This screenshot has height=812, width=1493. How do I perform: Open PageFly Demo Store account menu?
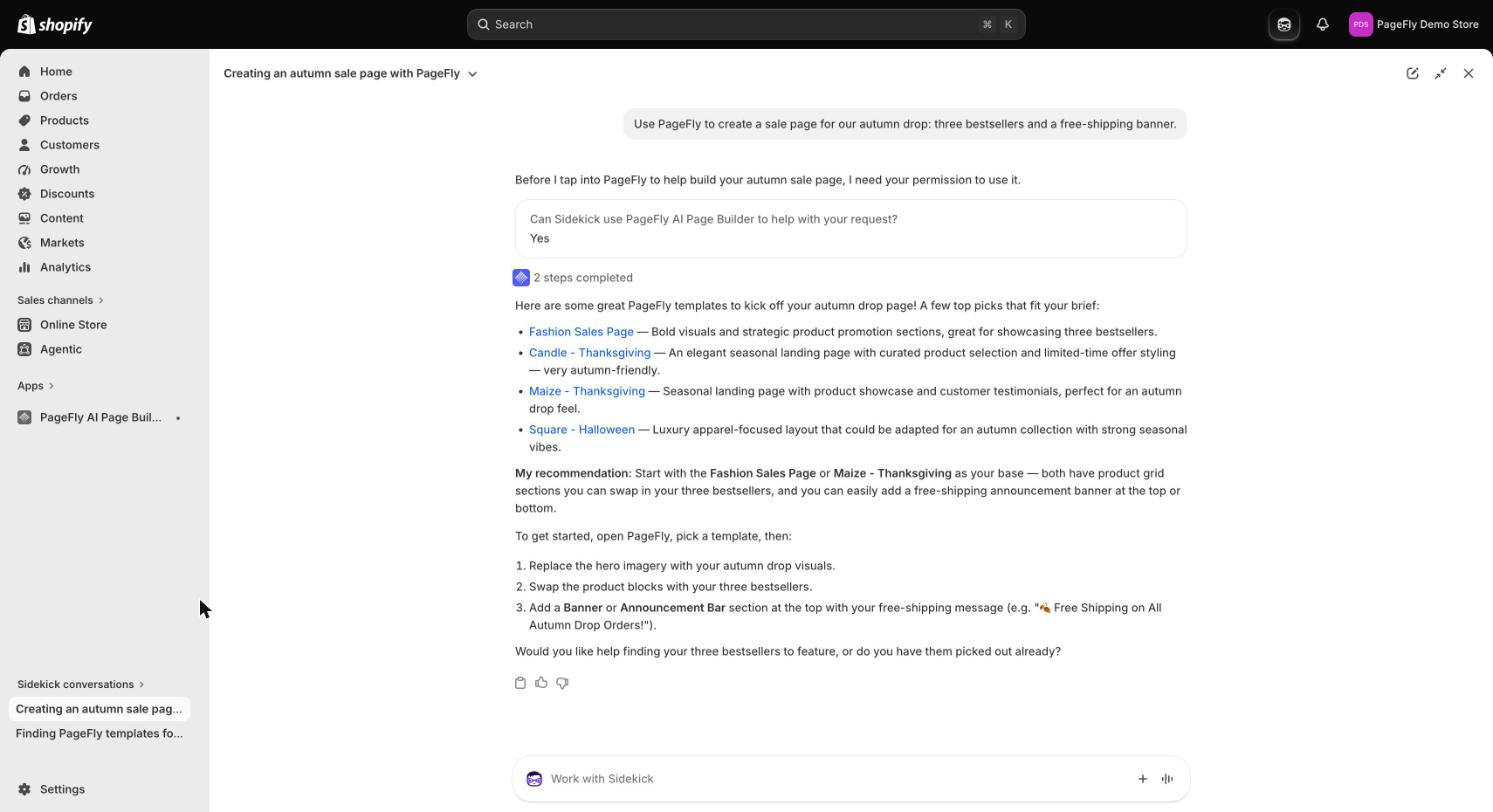click(x=1413, y=24)
